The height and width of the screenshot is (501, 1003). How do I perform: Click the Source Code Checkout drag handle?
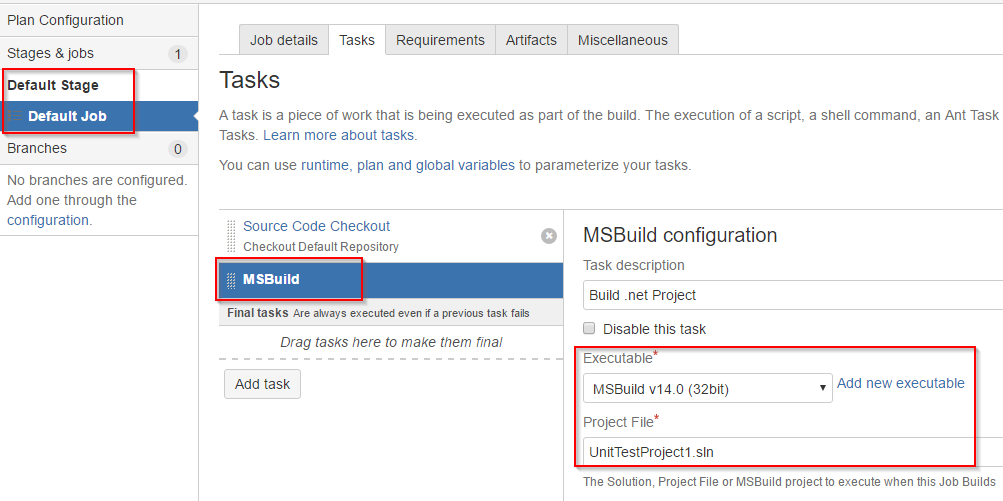tap(231, 236)
